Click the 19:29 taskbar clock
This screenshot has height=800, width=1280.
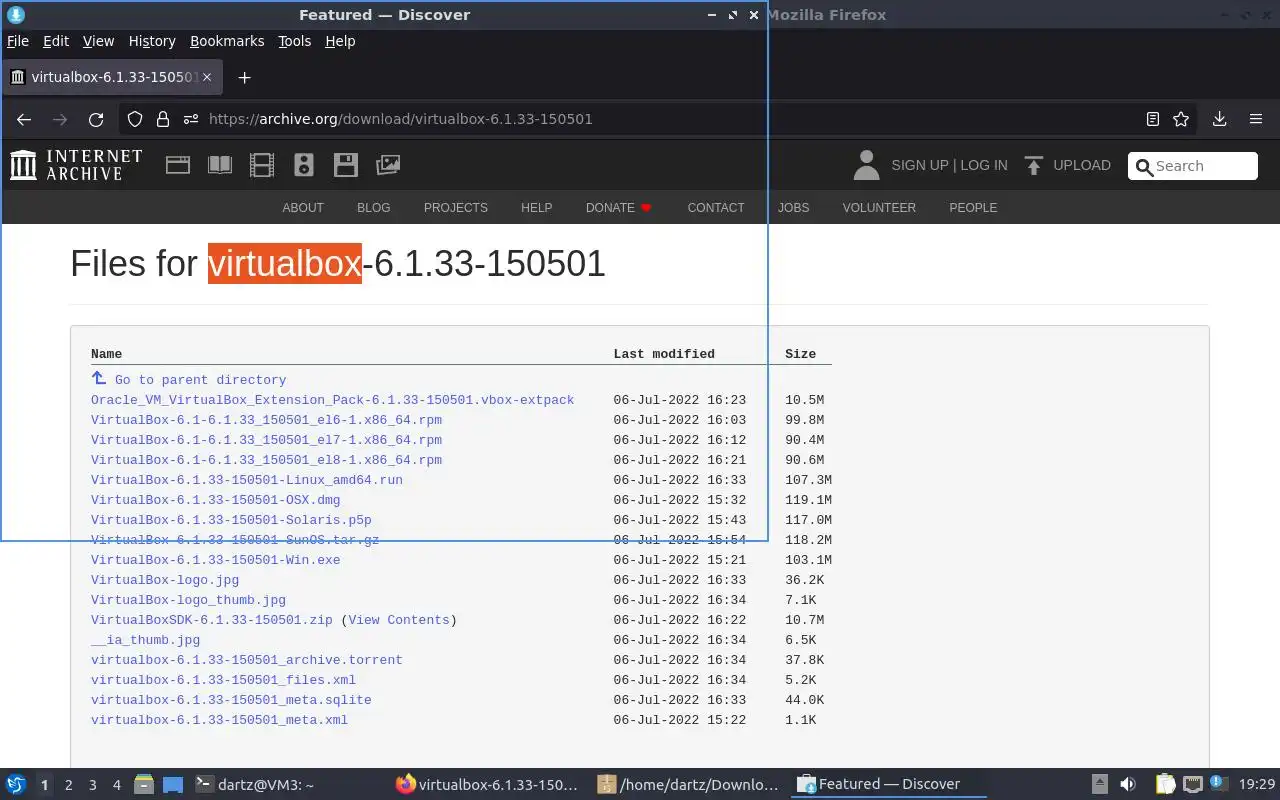pos(1257,784)
